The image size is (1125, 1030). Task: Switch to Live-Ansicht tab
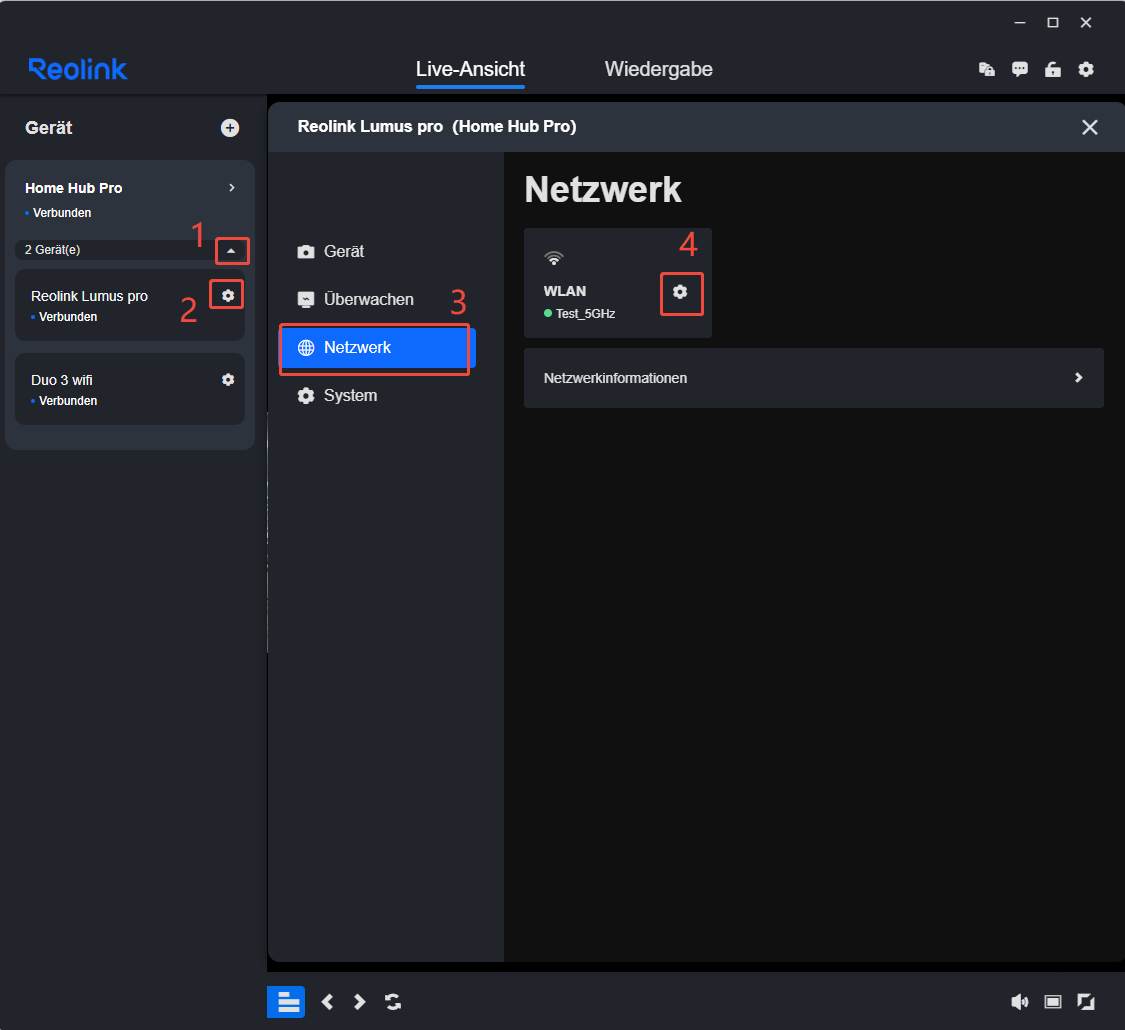click(471, 69)
